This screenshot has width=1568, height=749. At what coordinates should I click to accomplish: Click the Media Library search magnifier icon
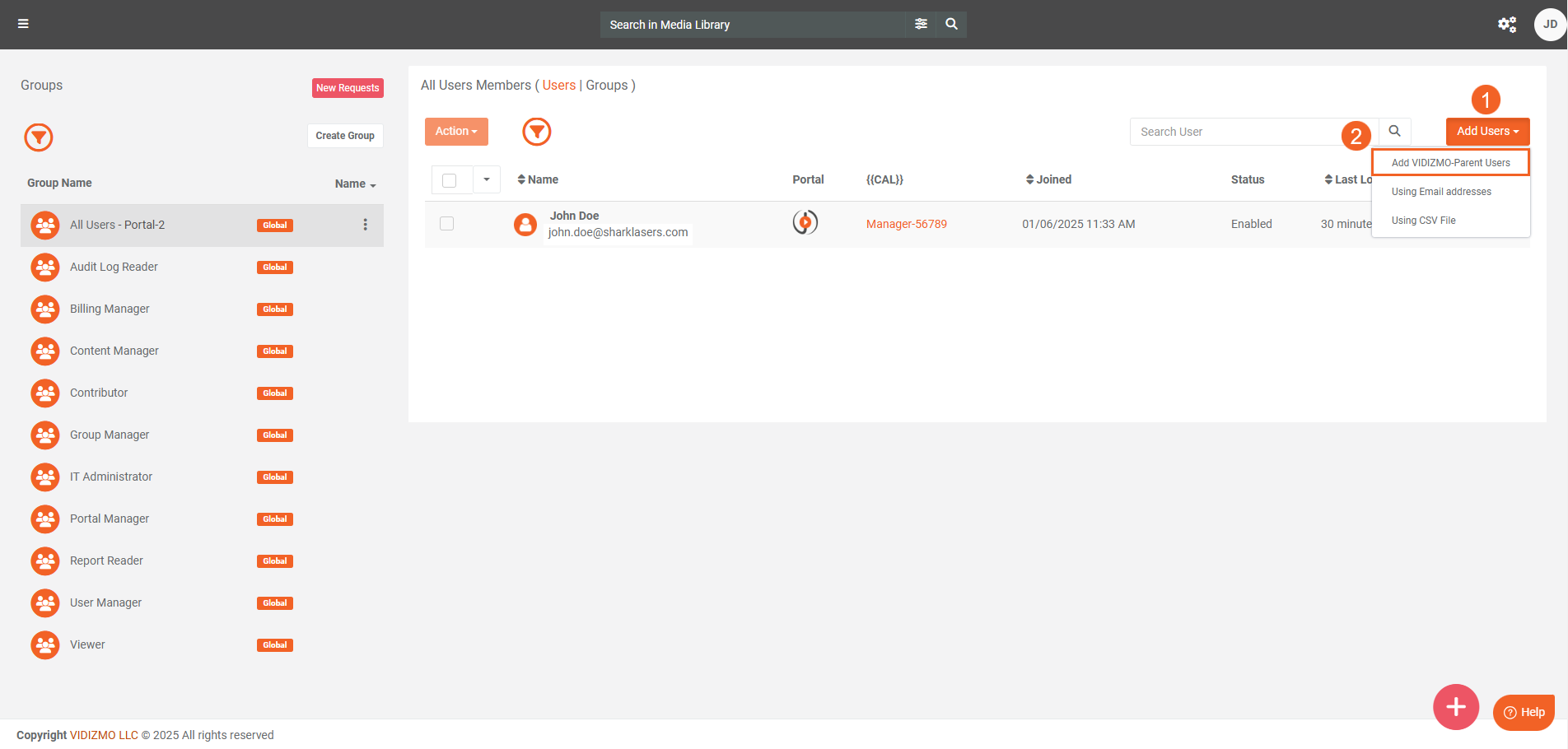(x=951, y=24)
